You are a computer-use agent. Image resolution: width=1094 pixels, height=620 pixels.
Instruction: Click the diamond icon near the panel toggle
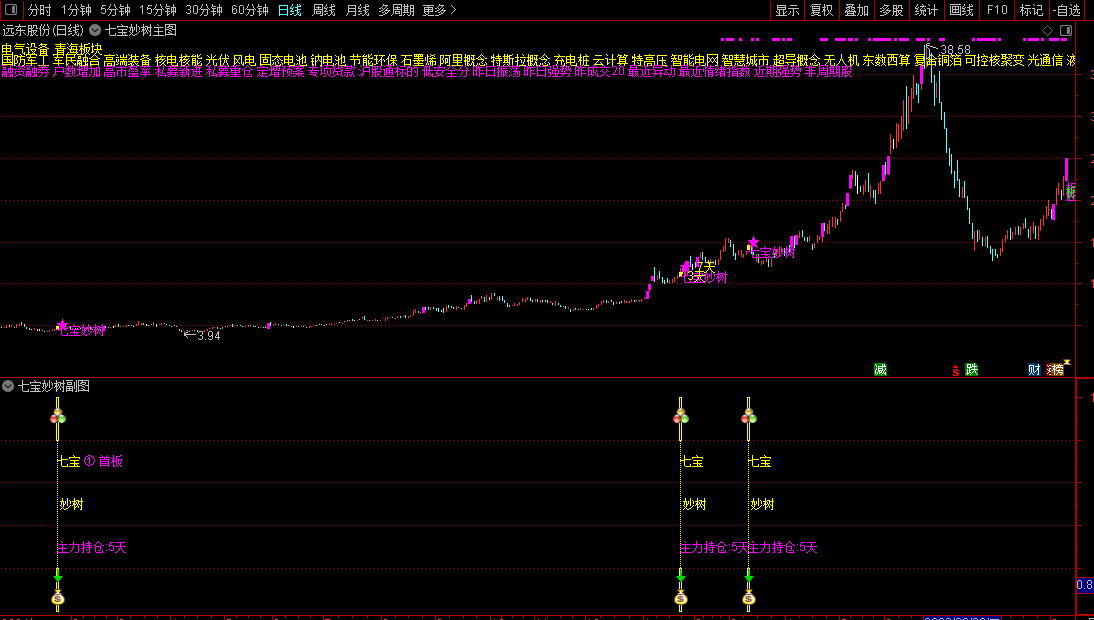click(1047, 30)
